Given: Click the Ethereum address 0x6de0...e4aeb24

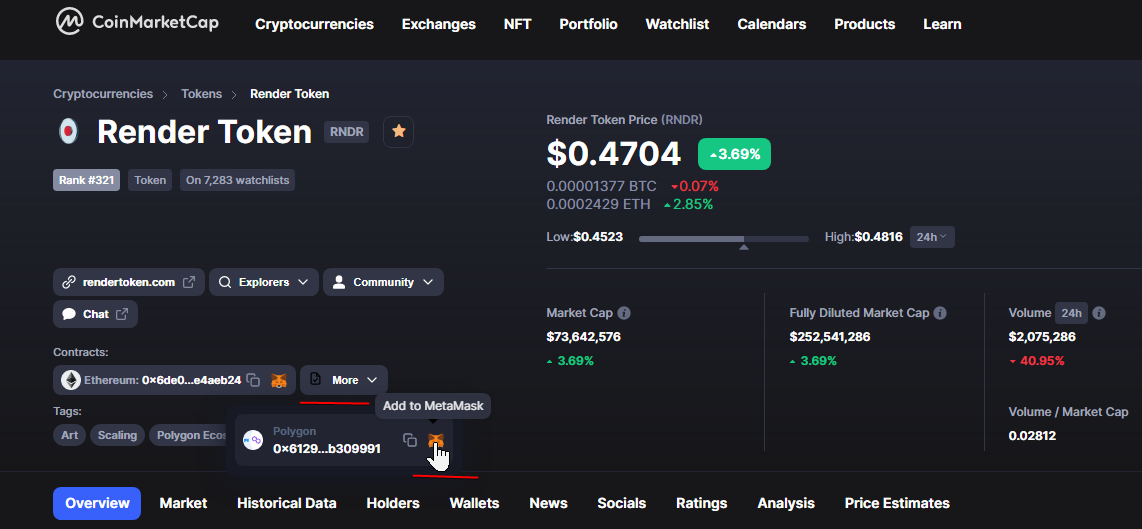Looking at the screenshot, I should coord(192,380).
